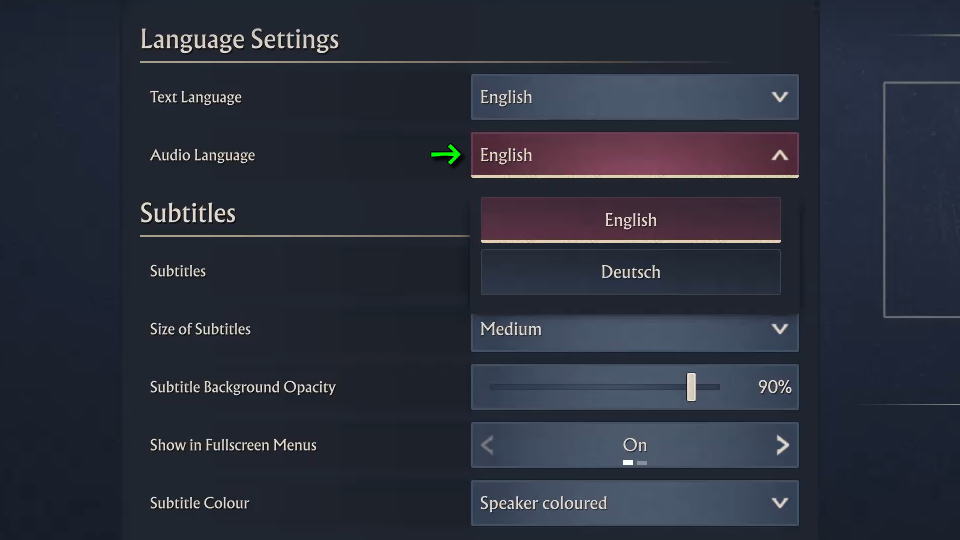
Task: Open the Speaker coloured dropdown
Action: coord(634,503)
